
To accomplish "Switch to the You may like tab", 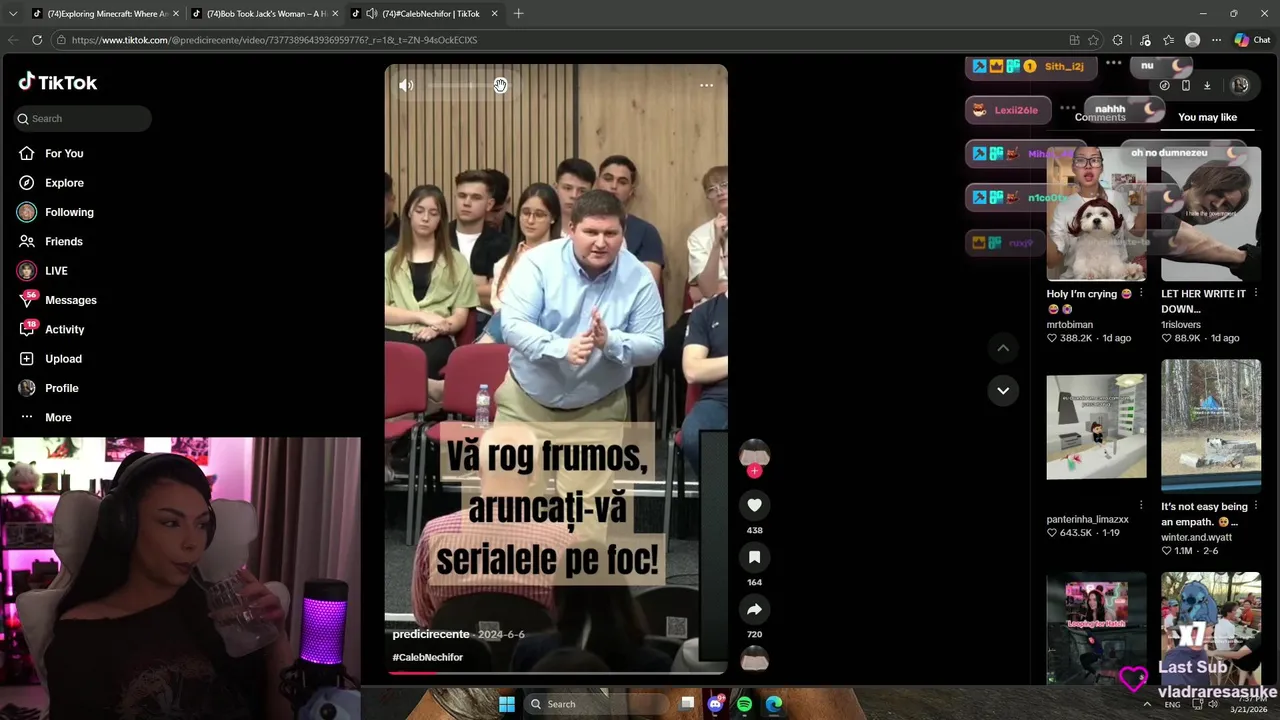I will click(x=1207, y=117).
